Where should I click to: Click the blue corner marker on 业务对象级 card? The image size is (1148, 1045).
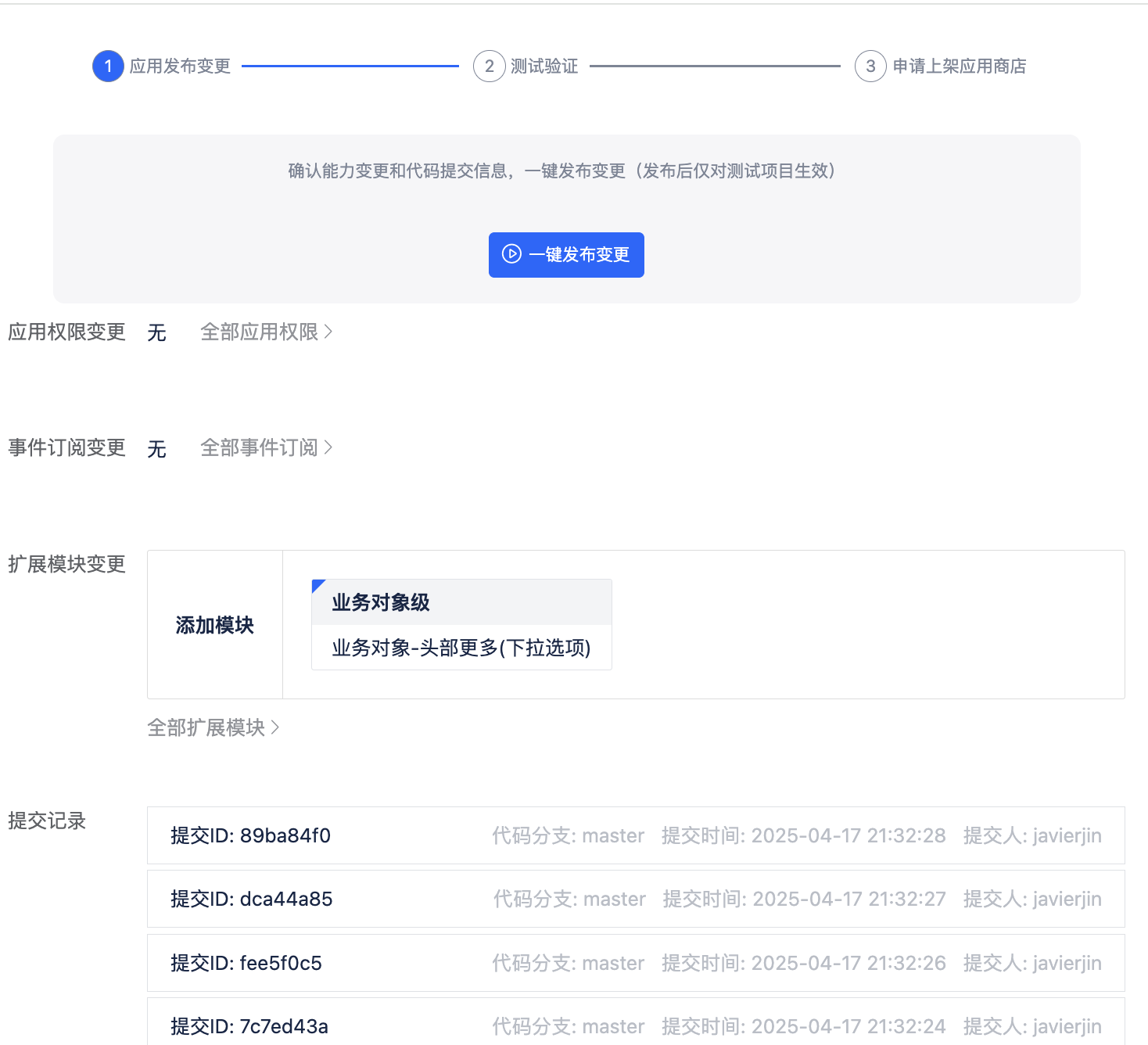[317, 585]
